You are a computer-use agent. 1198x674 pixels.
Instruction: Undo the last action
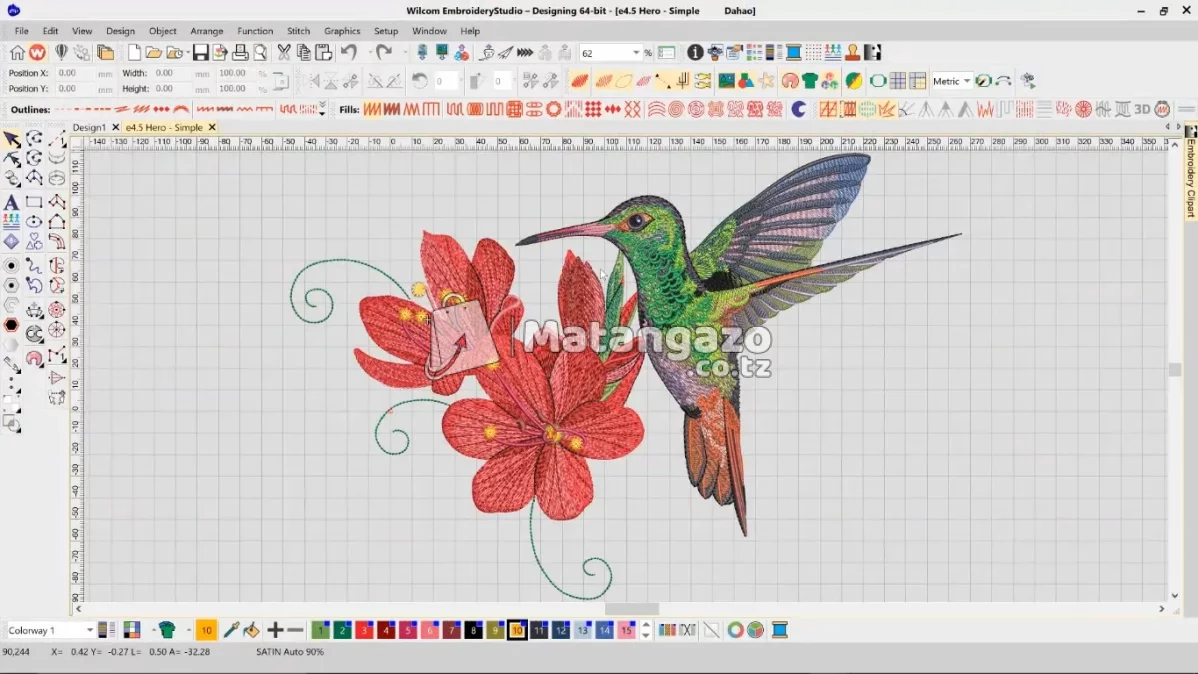[347, 52]
